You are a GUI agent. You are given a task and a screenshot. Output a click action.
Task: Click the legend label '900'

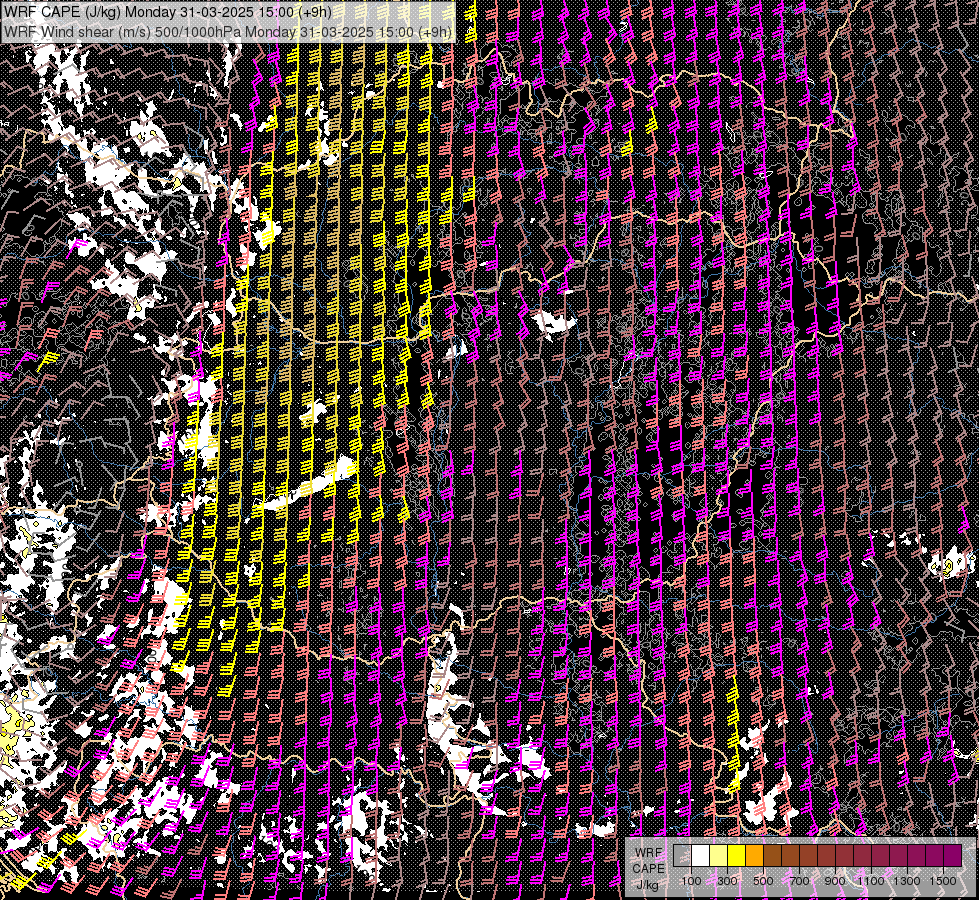tap(835, 881)
